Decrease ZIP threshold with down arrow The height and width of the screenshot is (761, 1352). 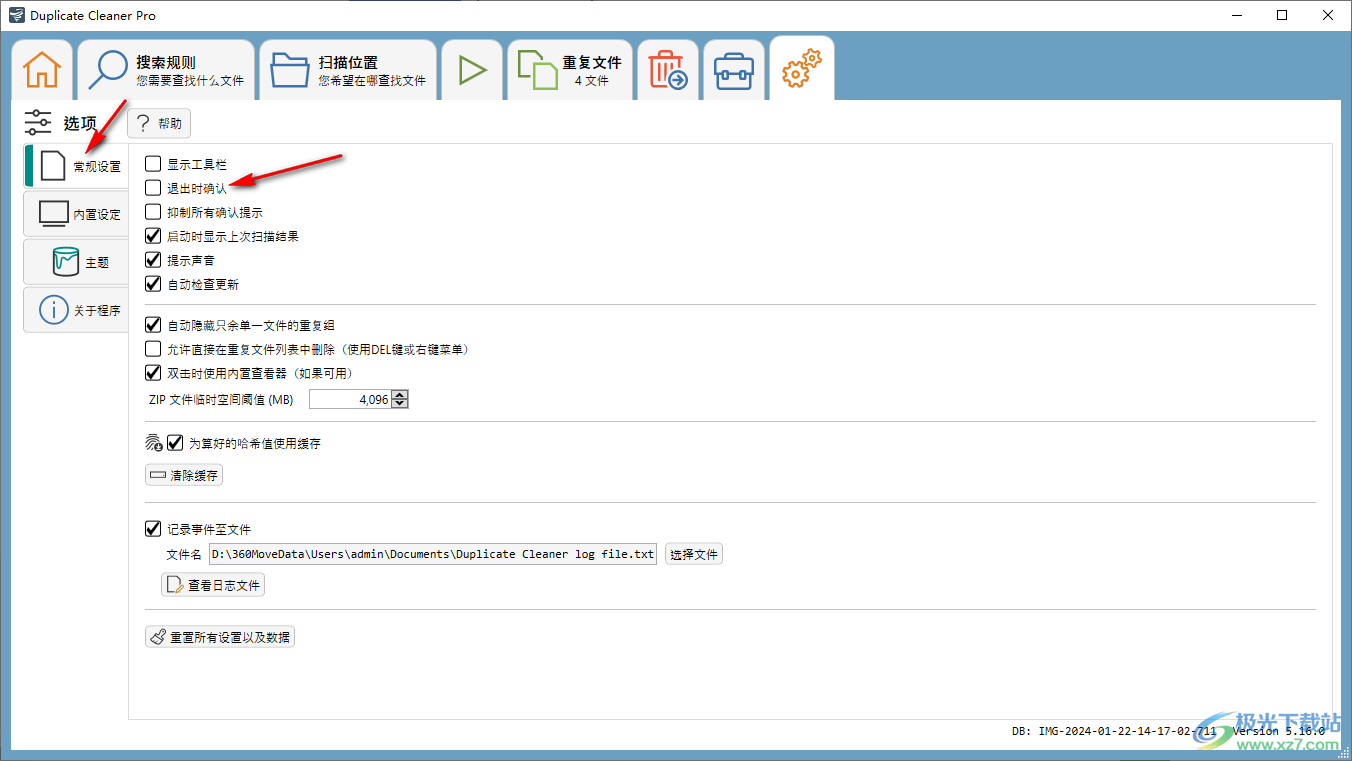pos(400,404)
